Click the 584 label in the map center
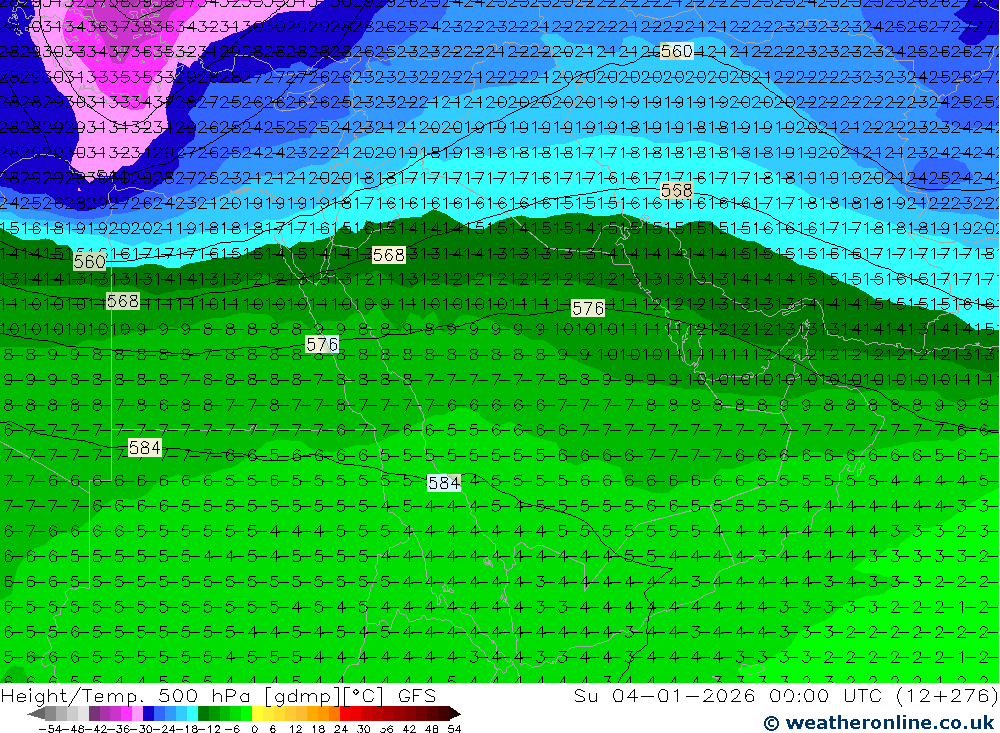This screenshot has width=1000, height=733. point(444,483)
